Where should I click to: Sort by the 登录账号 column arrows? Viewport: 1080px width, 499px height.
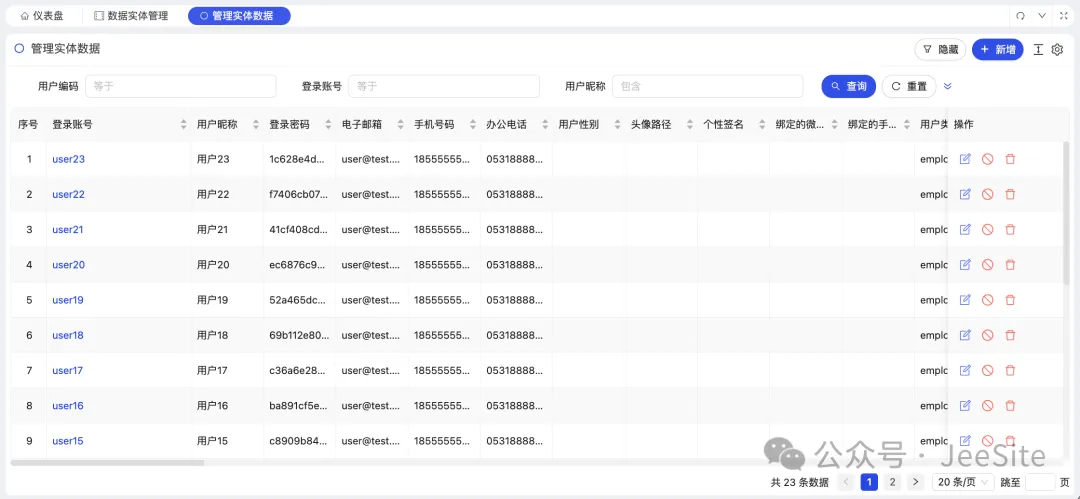[183, 125]
